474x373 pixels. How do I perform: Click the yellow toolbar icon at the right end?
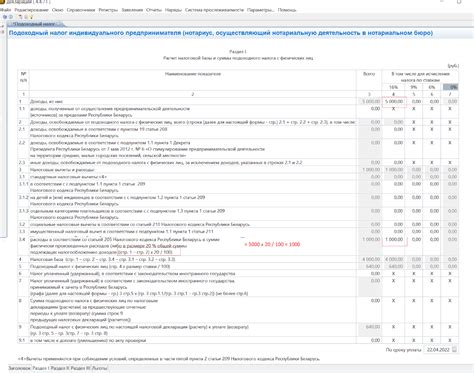(32, 17)
